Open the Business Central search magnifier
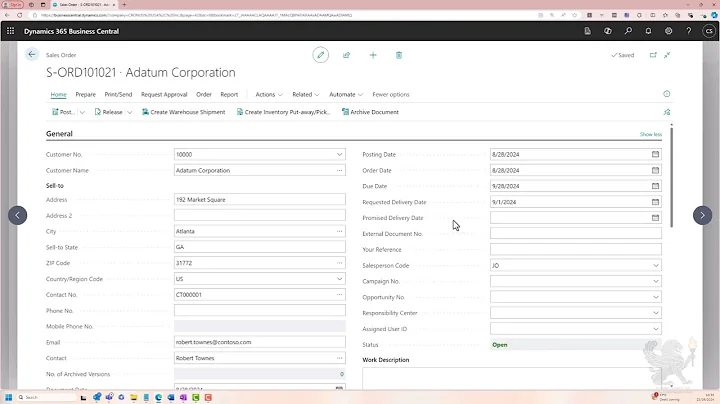720x404 pixels. point(628,31)
